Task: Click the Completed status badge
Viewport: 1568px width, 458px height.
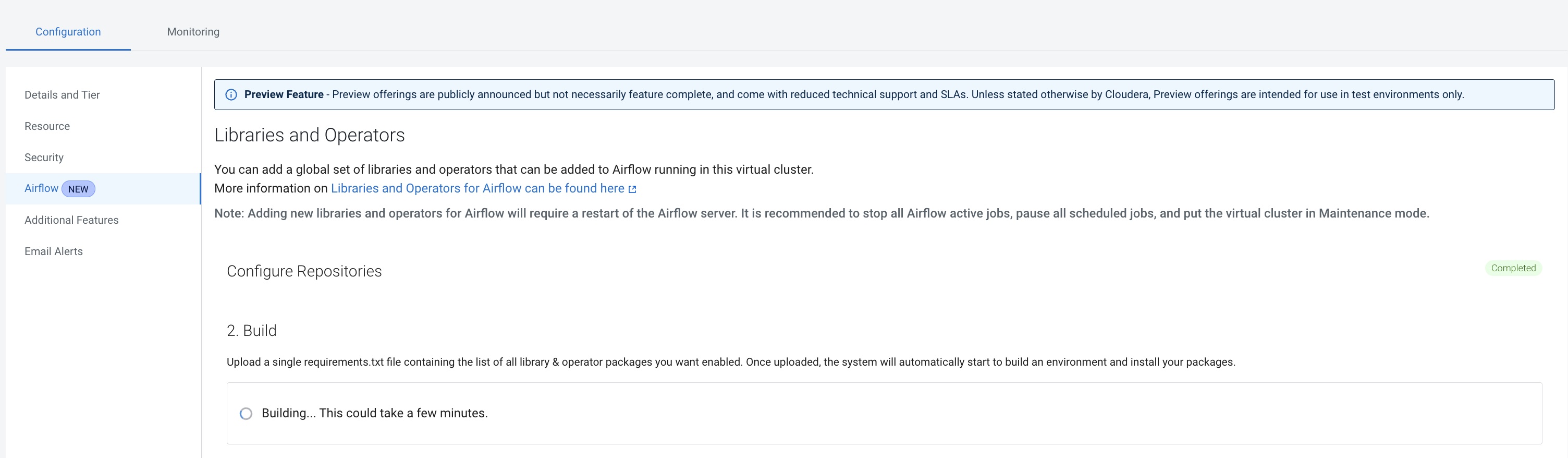Action: click(1513, 268)
